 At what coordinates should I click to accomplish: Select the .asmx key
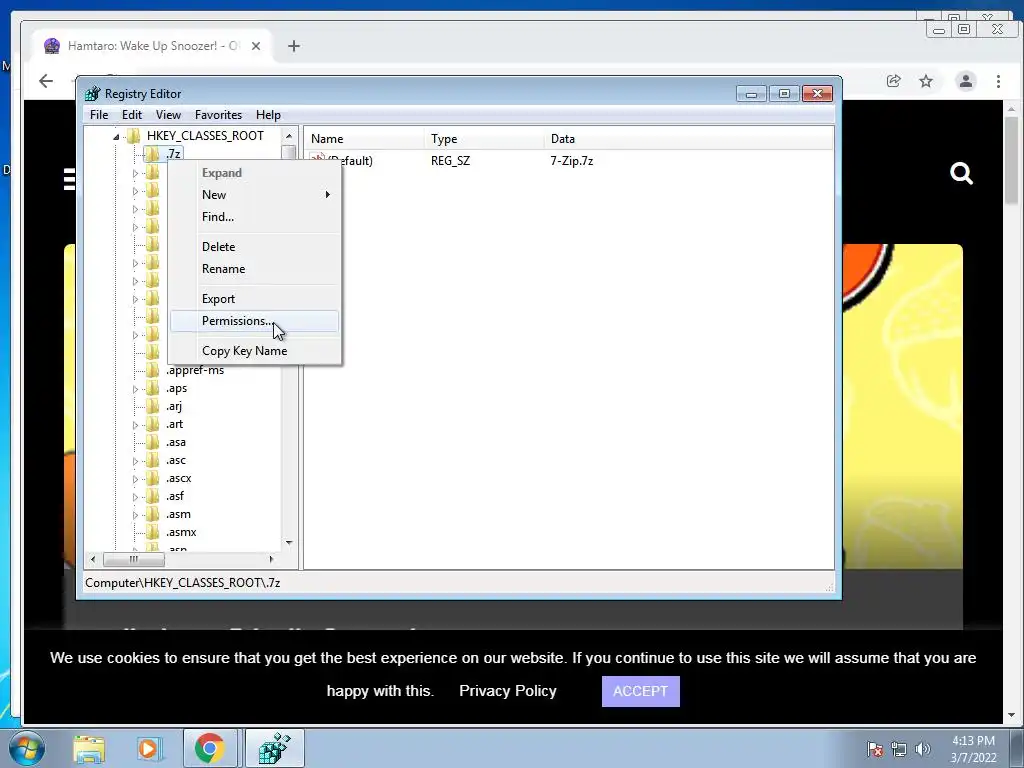(x=181, y=532)
